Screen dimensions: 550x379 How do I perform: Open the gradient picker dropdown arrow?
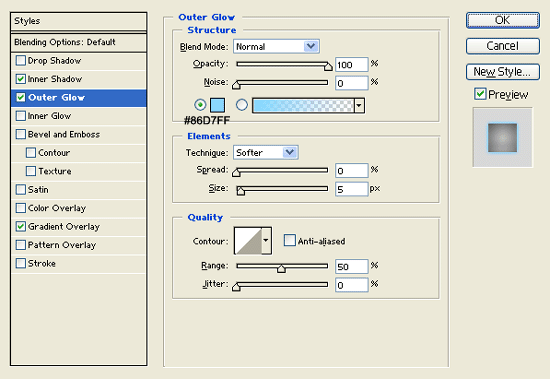359,106
